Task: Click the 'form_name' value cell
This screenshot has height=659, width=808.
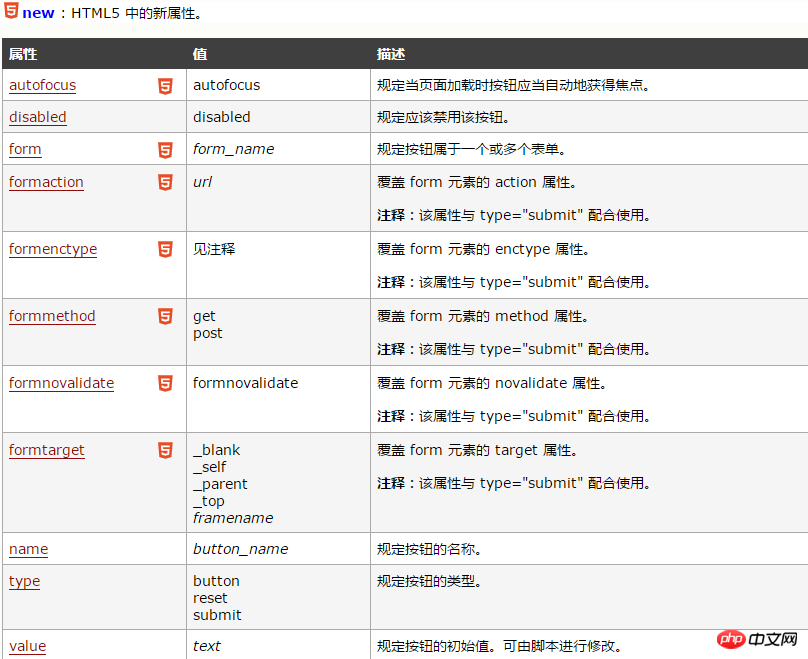Action: [233, 149]
